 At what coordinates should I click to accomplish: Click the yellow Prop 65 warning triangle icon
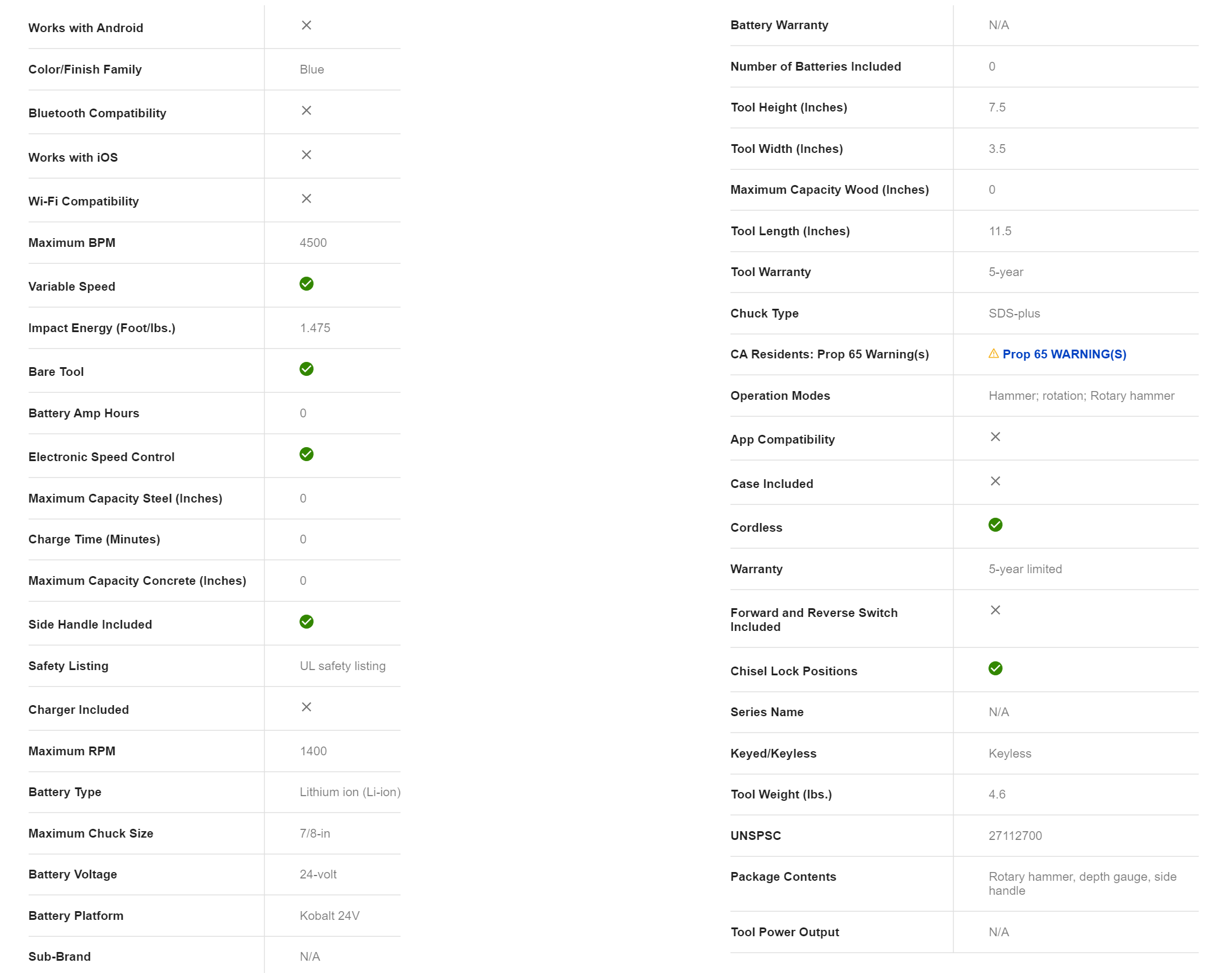993,354
